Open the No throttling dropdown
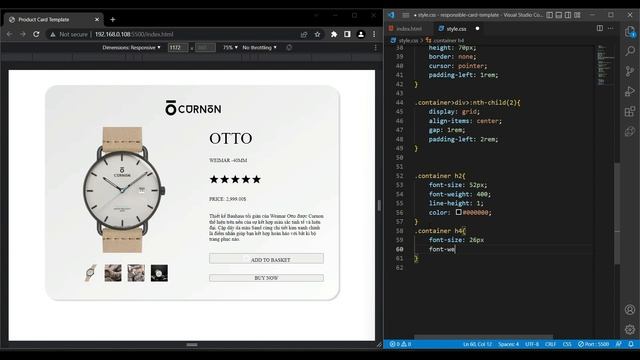This screenshot has height=360, width=640. tap(259, 47)
